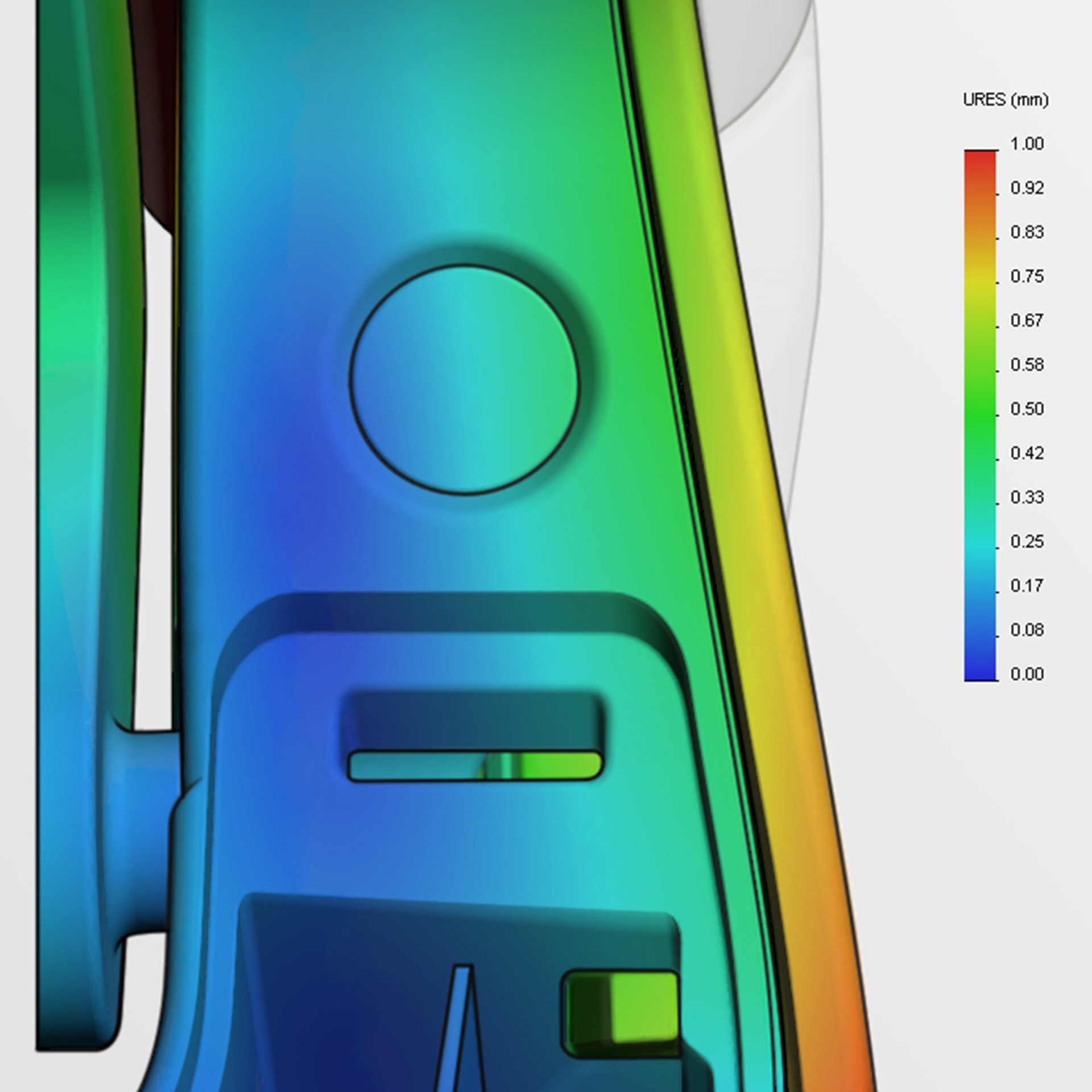Select the 0.42 legend value
1092x1092 pixels.
[x=1027, y=453]
